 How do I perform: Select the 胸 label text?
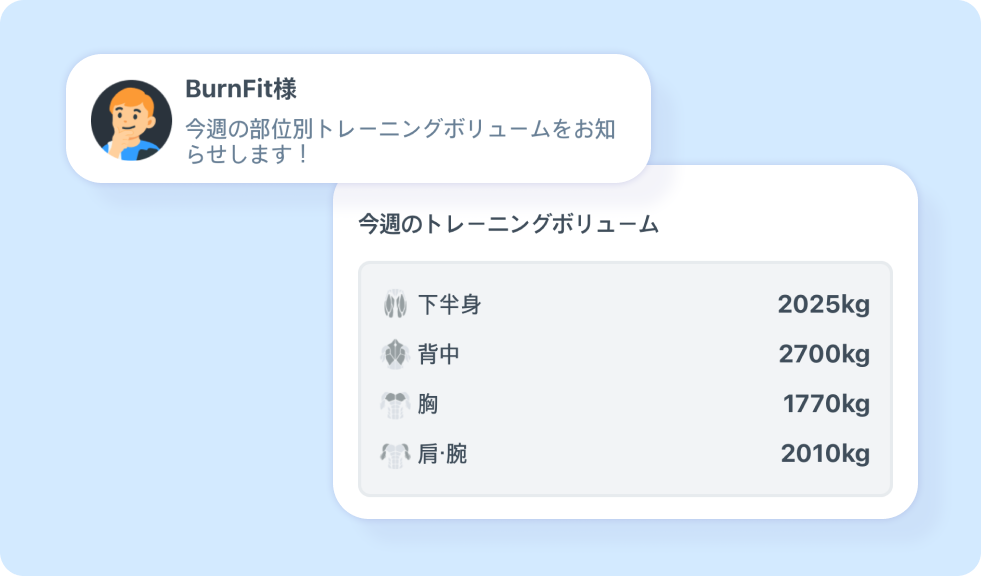[428, 404]
